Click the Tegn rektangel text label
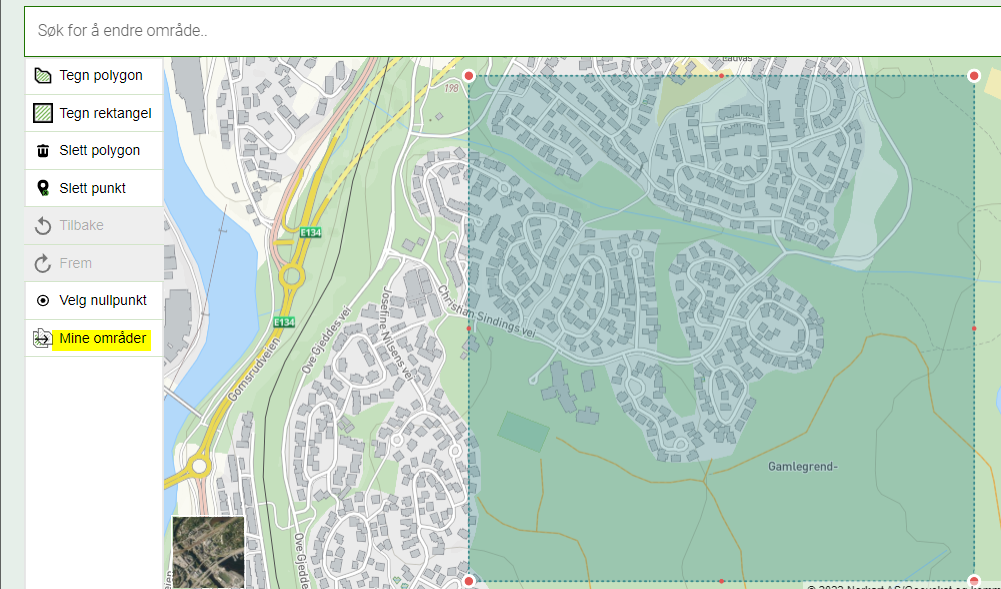 pyautogui.click(x=105, y=113)
